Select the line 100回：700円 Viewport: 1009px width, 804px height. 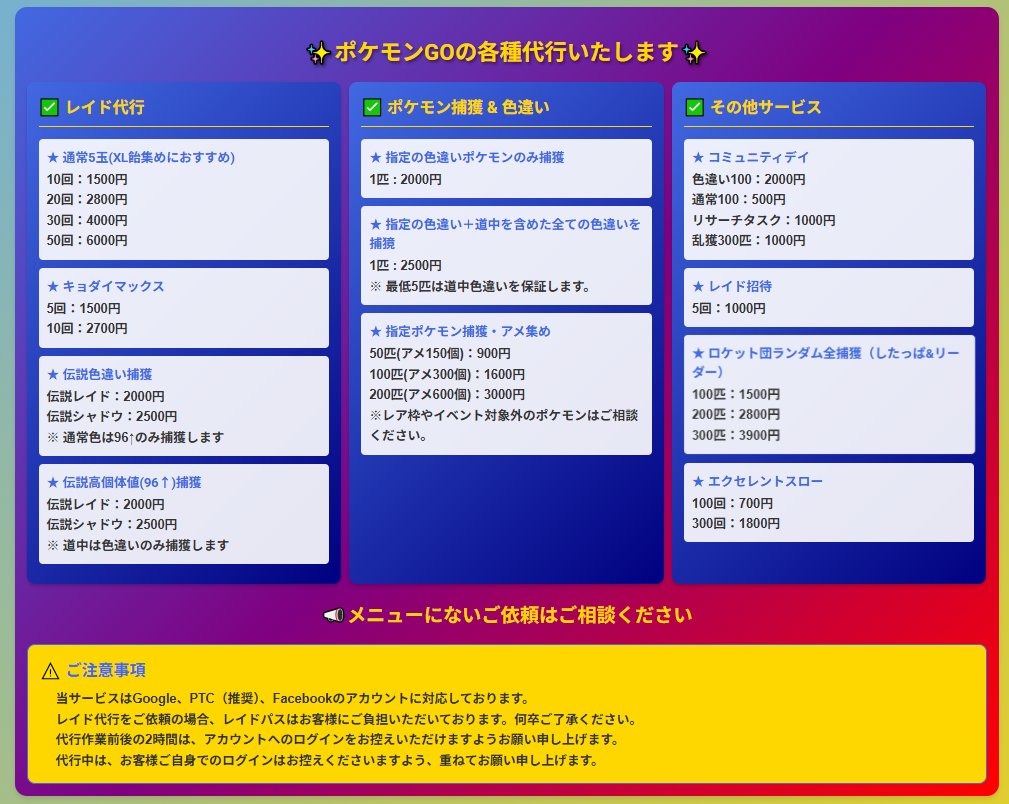tap(733, 503)
